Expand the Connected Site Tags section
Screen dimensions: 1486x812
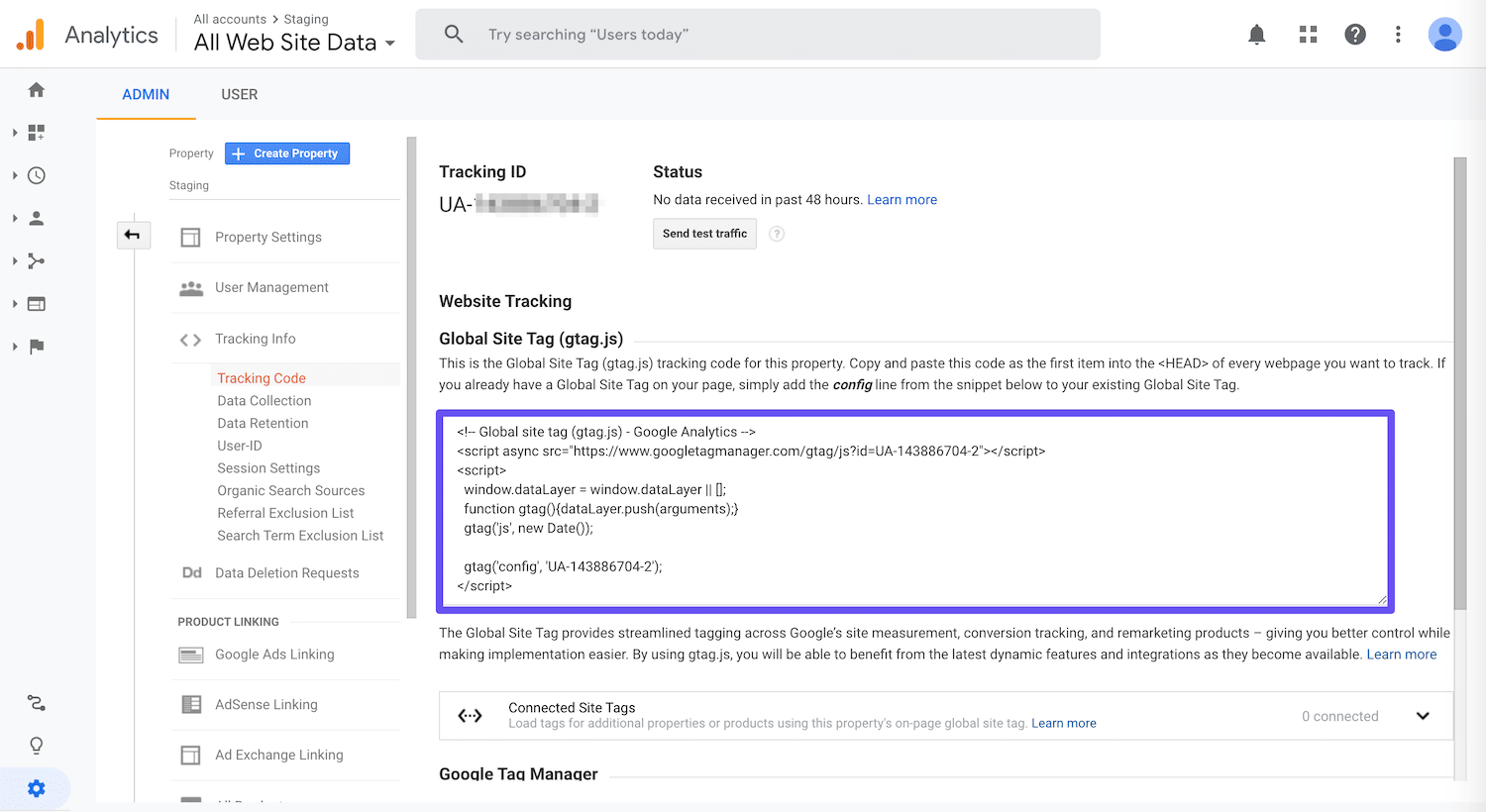click(1423, 715)
